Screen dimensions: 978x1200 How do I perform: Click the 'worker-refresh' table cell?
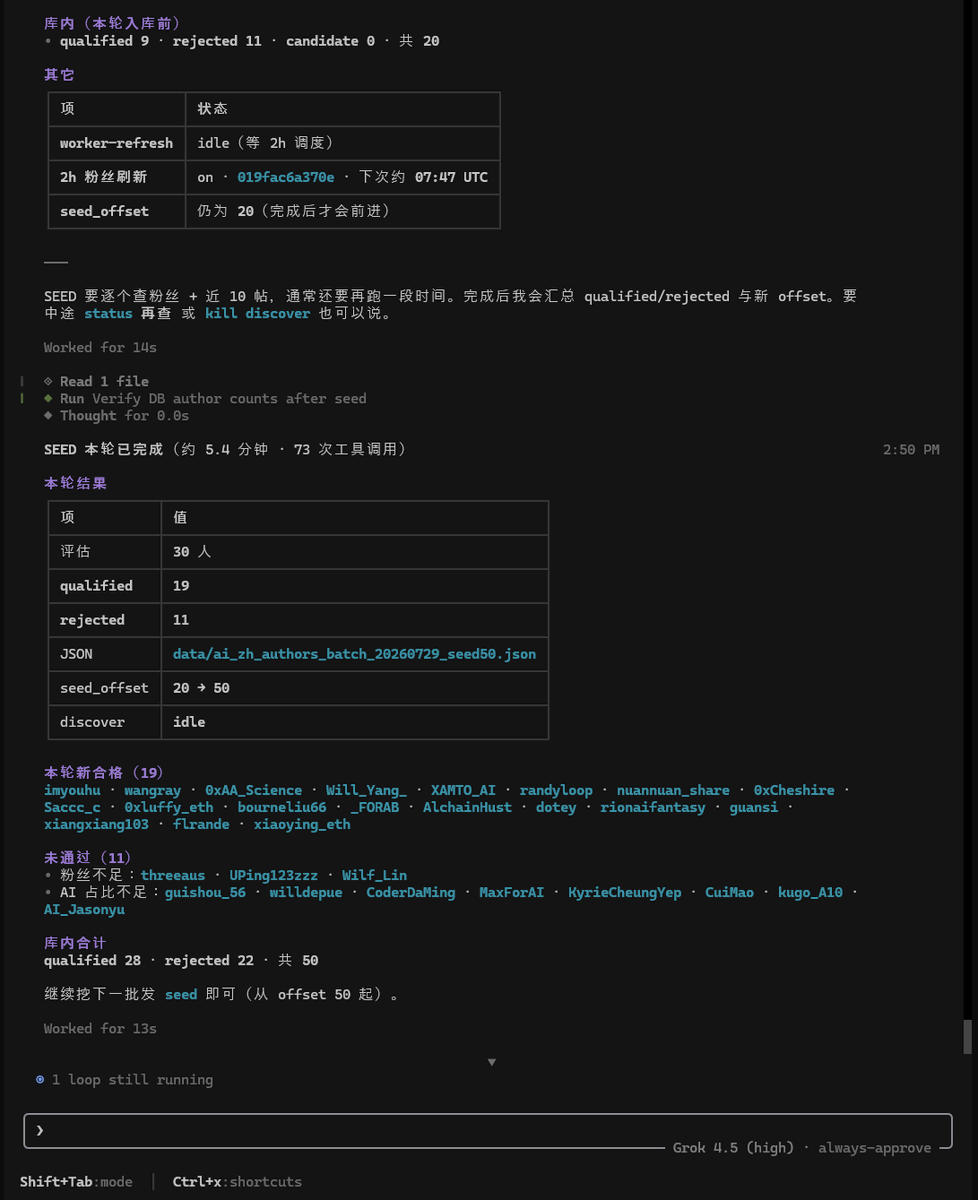click(116, 143)
